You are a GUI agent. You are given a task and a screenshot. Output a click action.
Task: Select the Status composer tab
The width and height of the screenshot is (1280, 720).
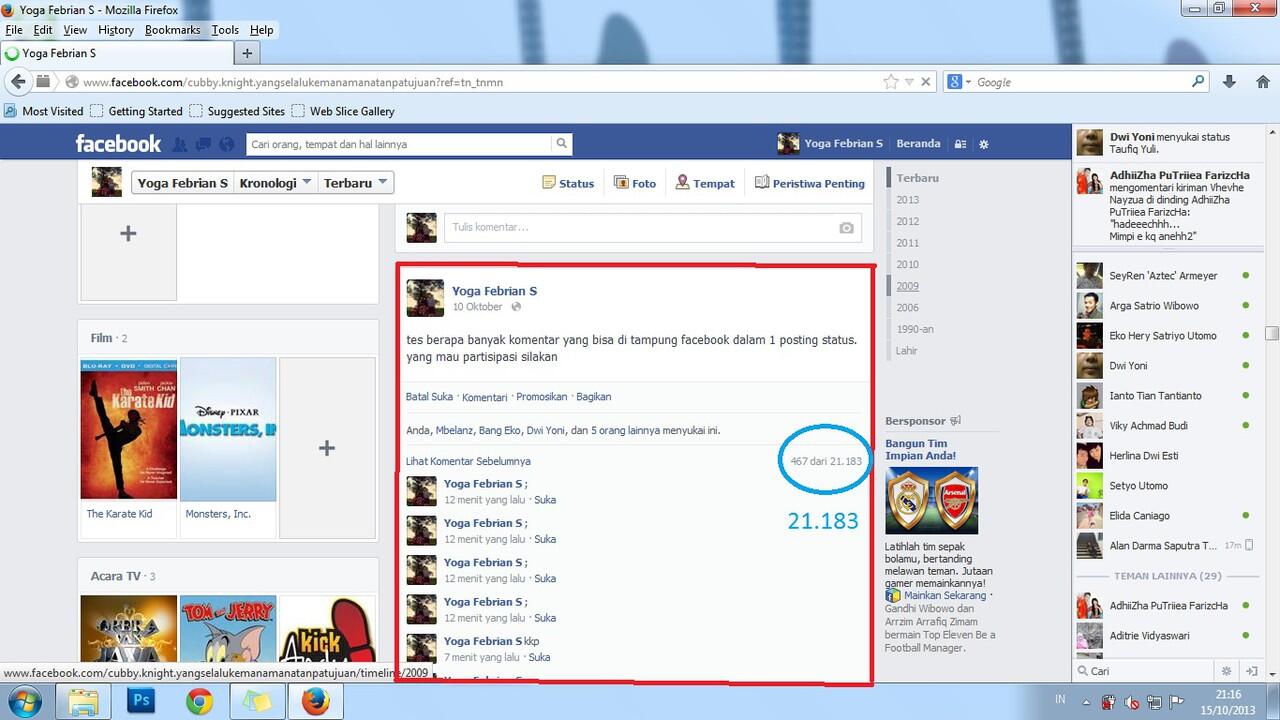(x=568, y=183)
